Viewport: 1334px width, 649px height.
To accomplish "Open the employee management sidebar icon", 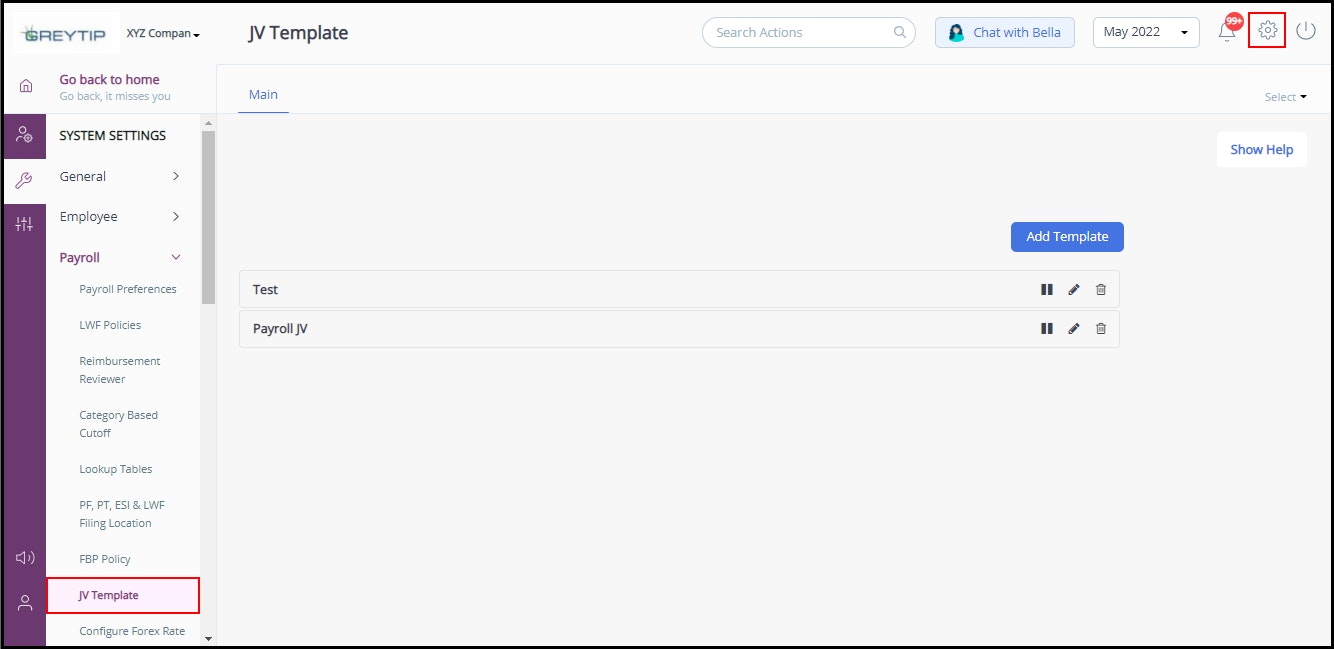I will point(24,135).
